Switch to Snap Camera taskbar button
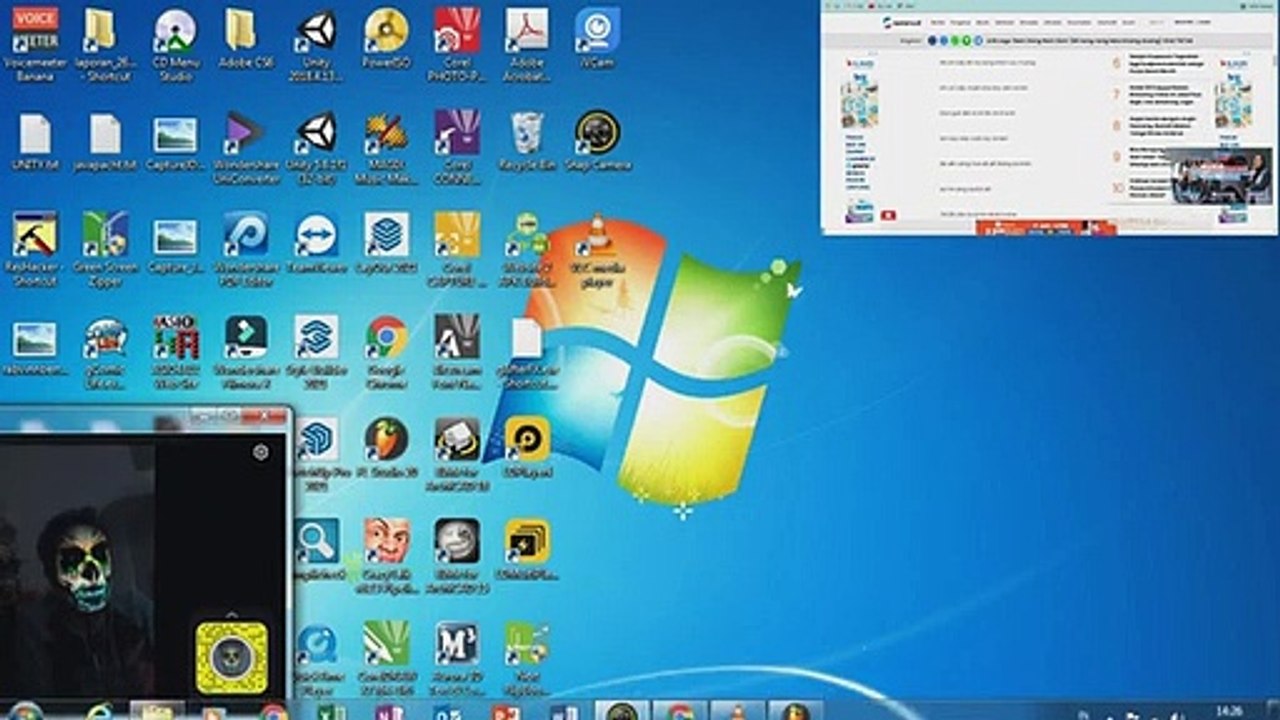 pos(622,712)
